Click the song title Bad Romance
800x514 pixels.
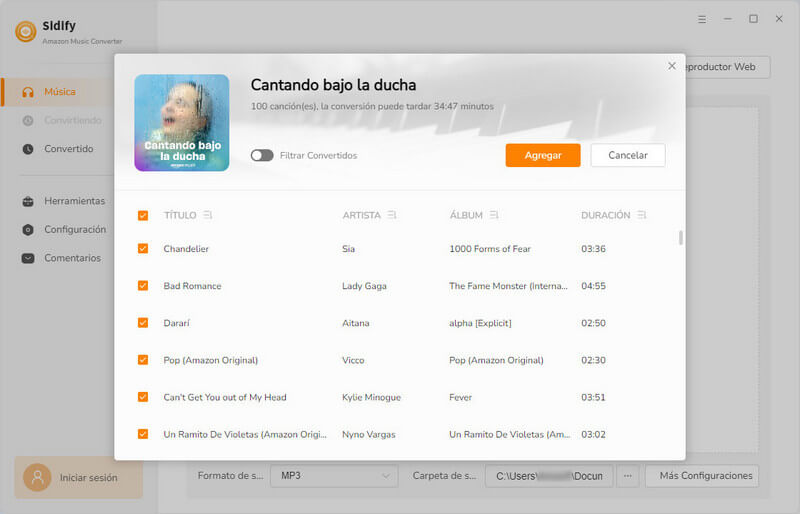tap(192, 286)
